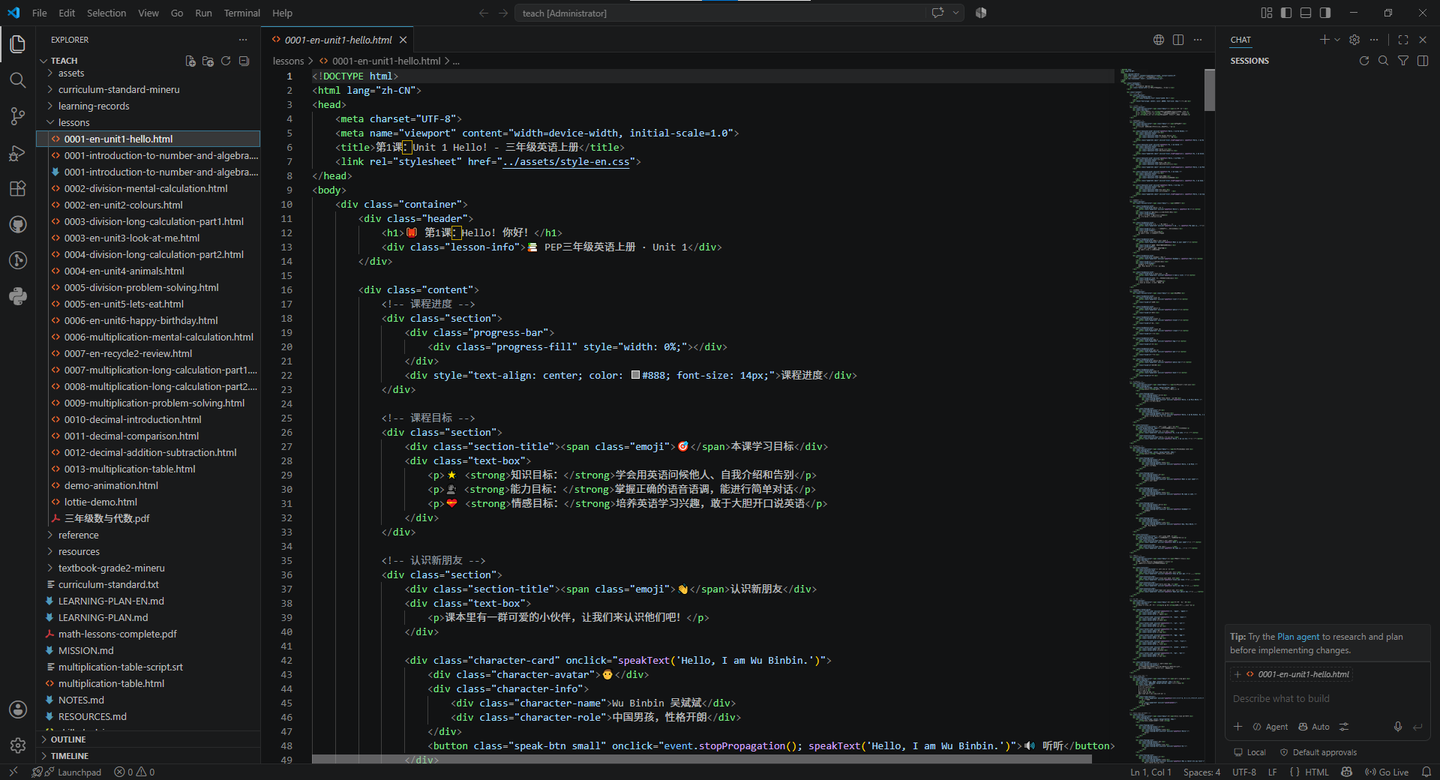Select the 0001-en-unit1-hello.html editor tab

(338, 40)
